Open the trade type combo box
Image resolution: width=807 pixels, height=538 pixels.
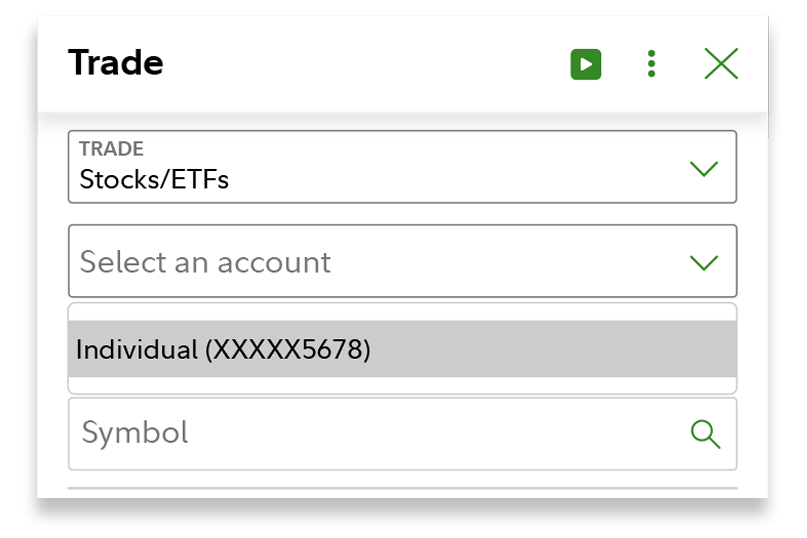[402, 167]
